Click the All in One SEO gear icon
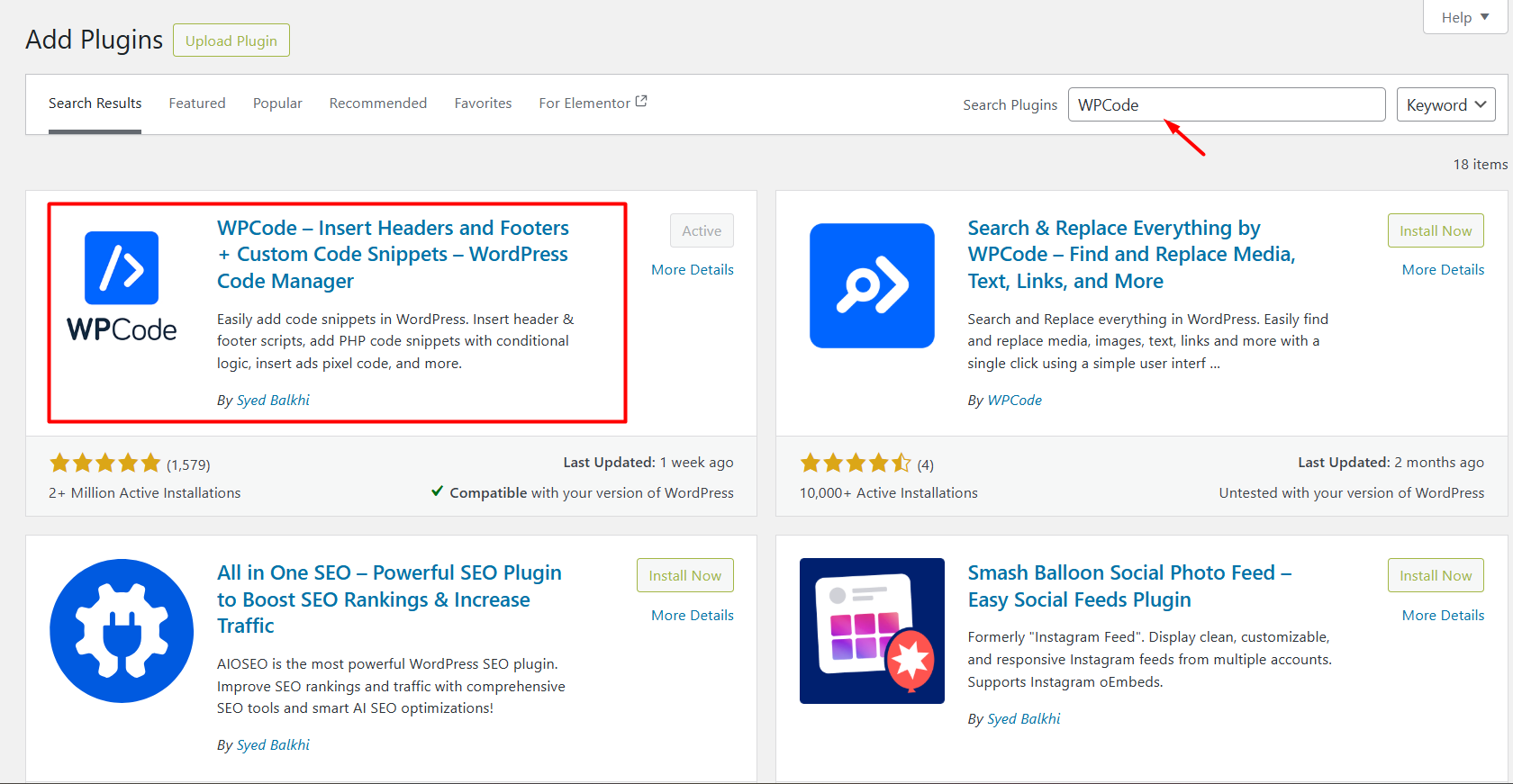1513x784 pixels. click(122, 630)
